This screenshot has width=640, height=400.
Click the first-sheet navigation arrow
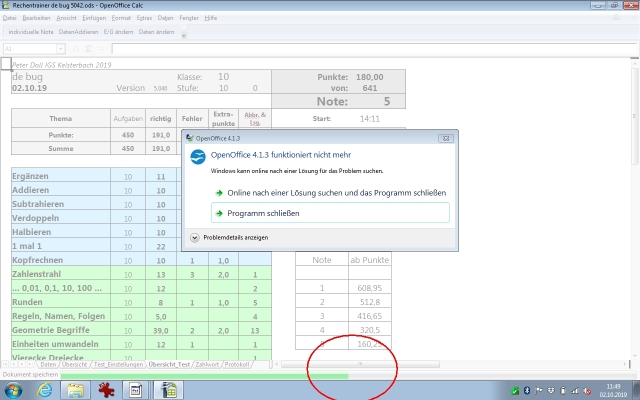[5, 364]
